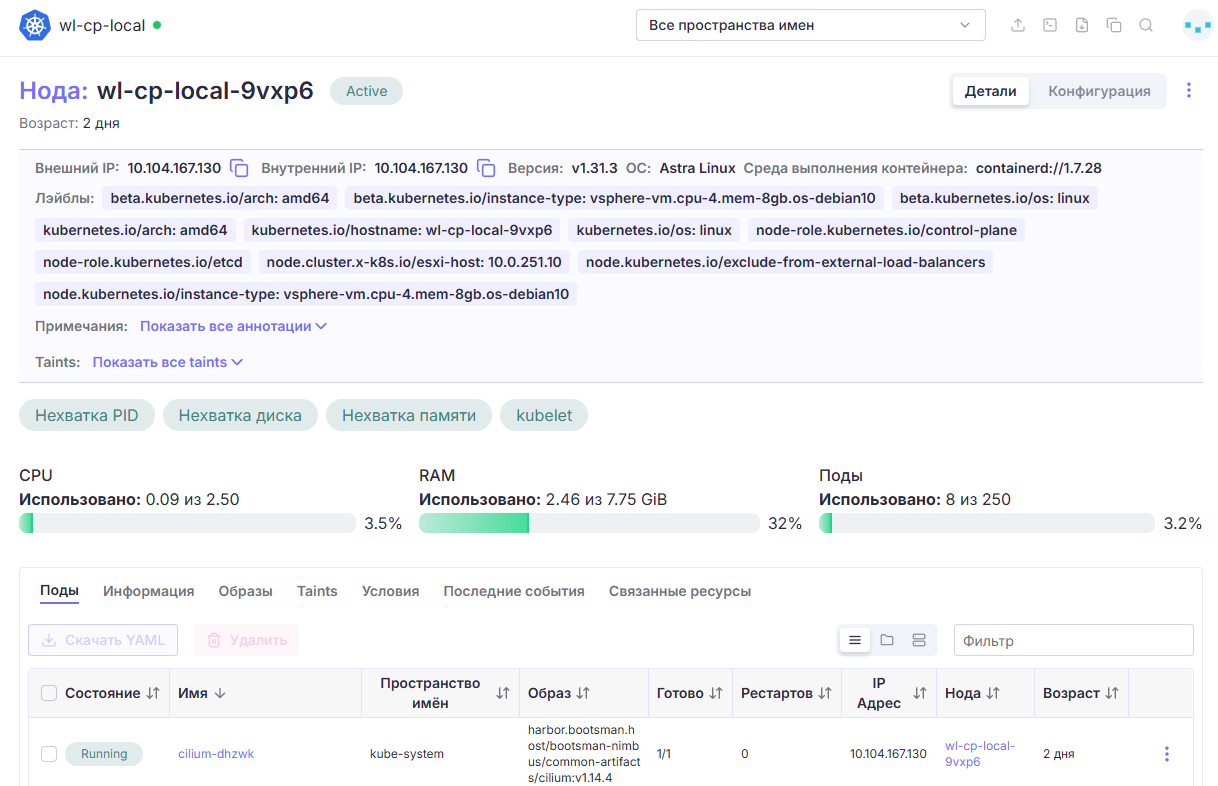Sort the table by Имя column arrow

[x=219, y=693]
